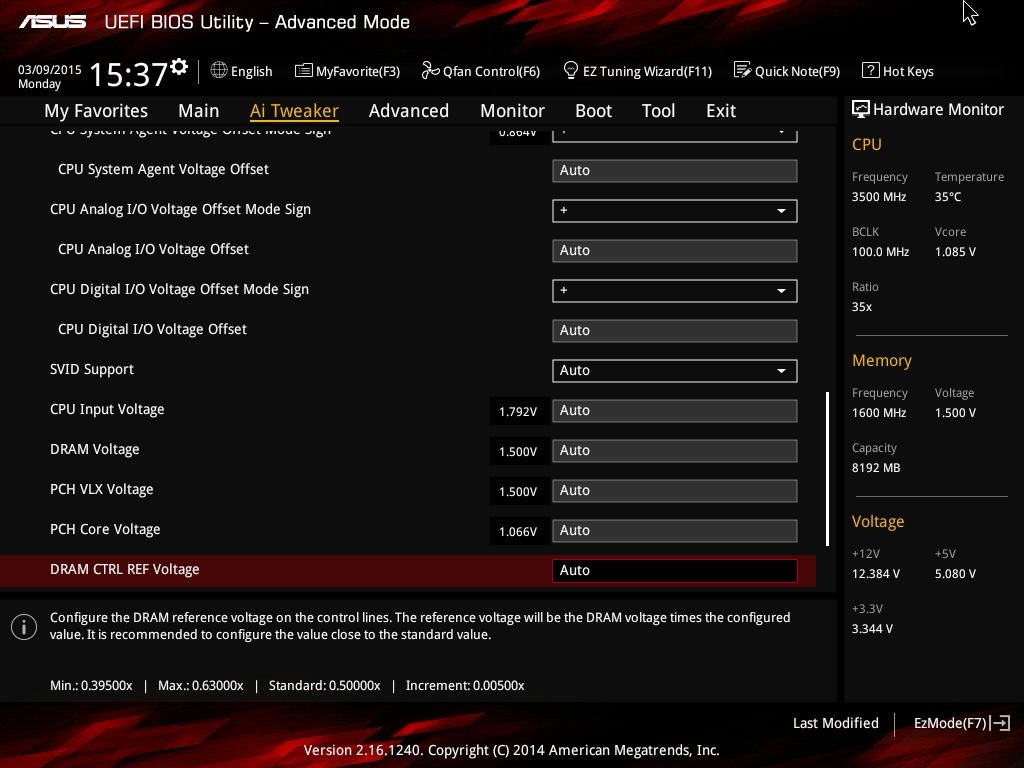The width and height of the screenshot is (1024, 768).
Task: Select the DRAM Voltage input field
Action: coord(674,450)
